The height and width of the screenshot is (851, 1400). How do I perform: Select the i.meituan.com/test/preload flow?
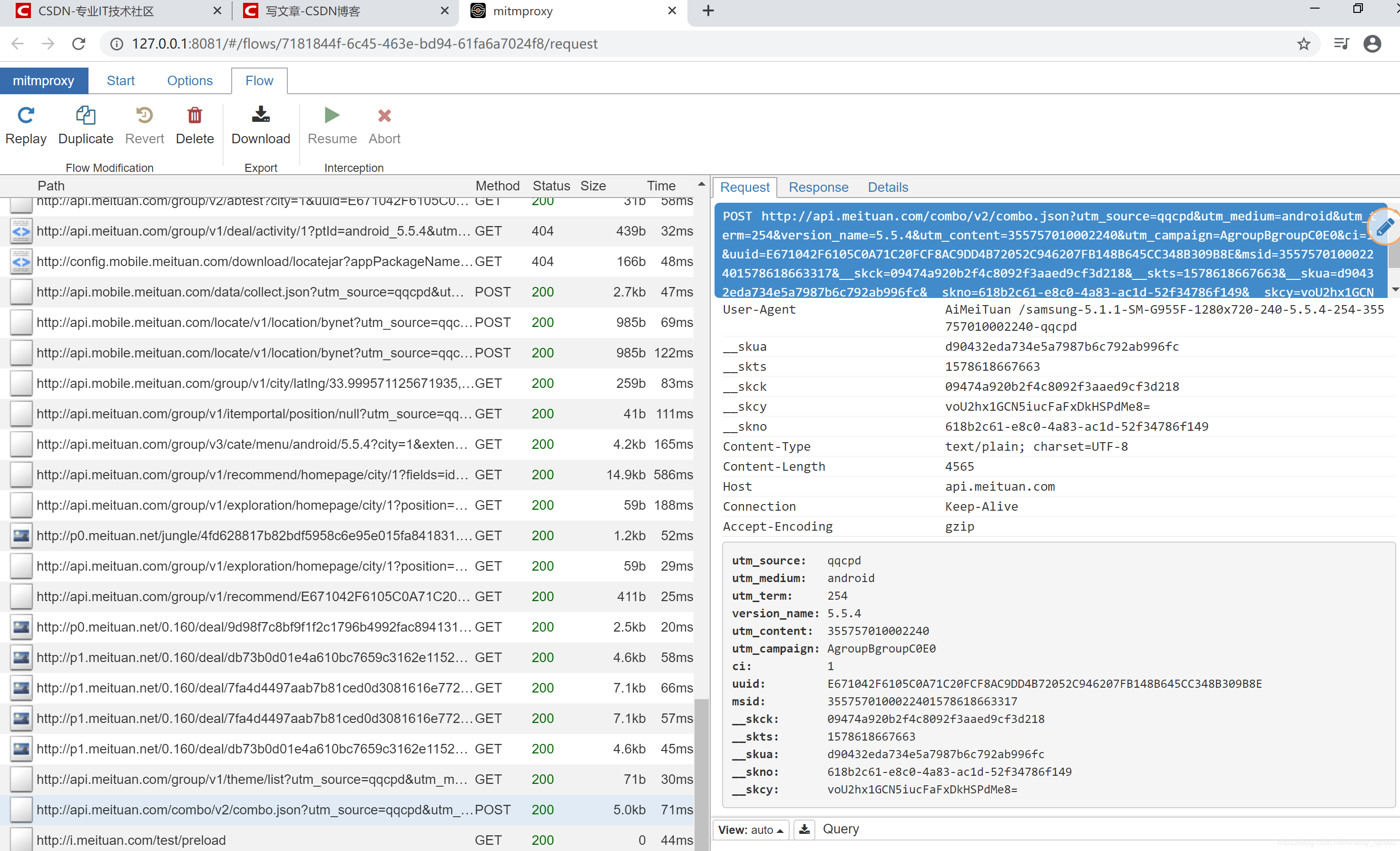click(131, 840)
